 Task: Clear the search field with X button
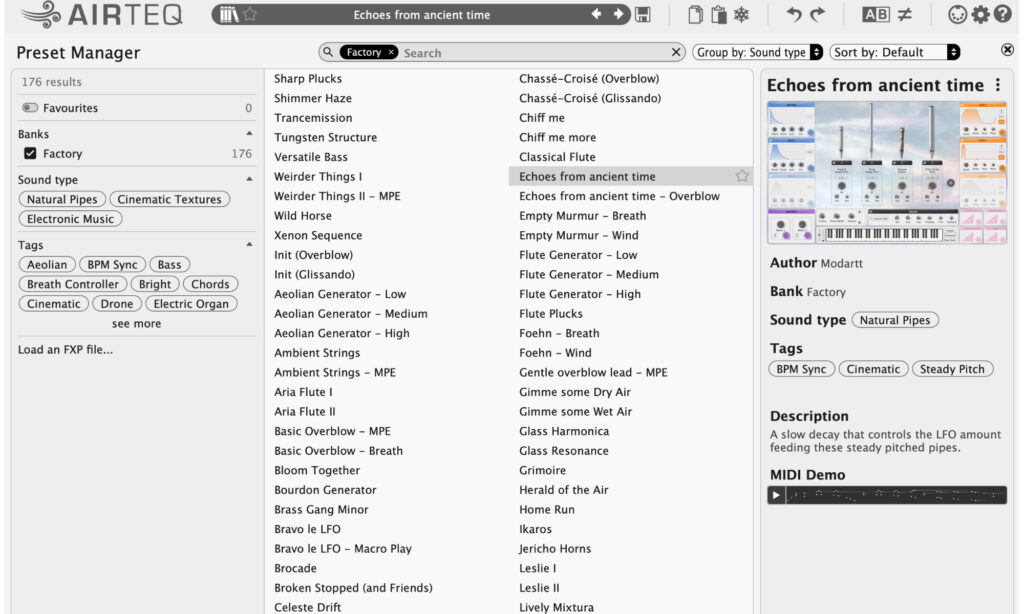tap(676, 52)
